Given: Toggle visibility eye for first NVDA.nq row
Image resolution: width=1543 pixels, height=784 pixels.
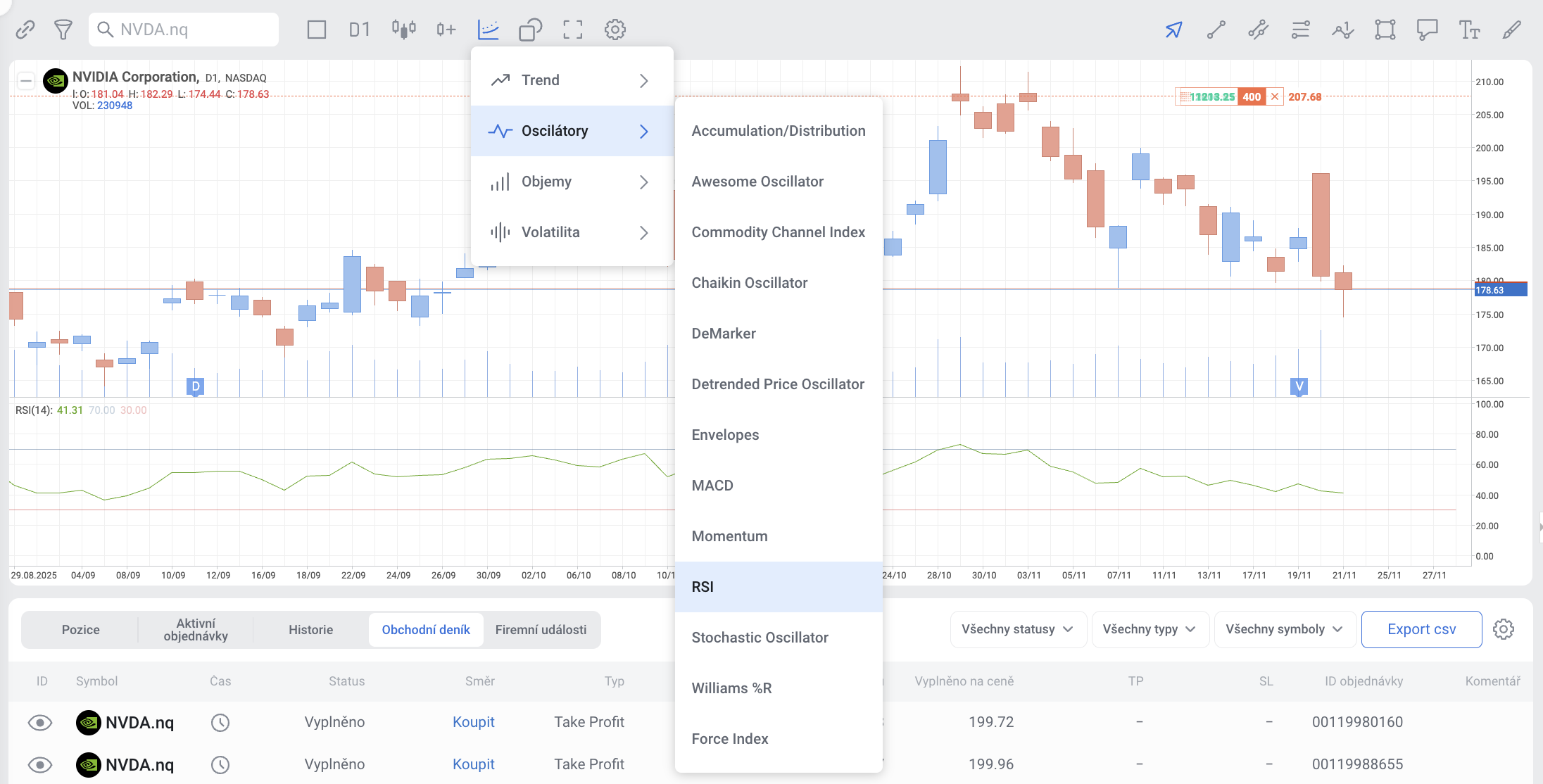Looking at the screenshot, I should (x=40, y=722).
